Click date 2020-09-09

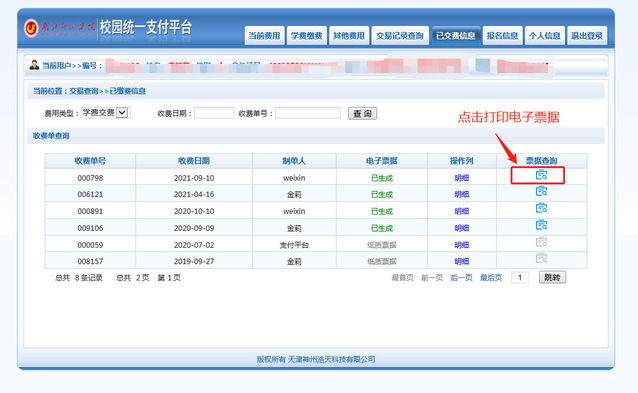194,228
